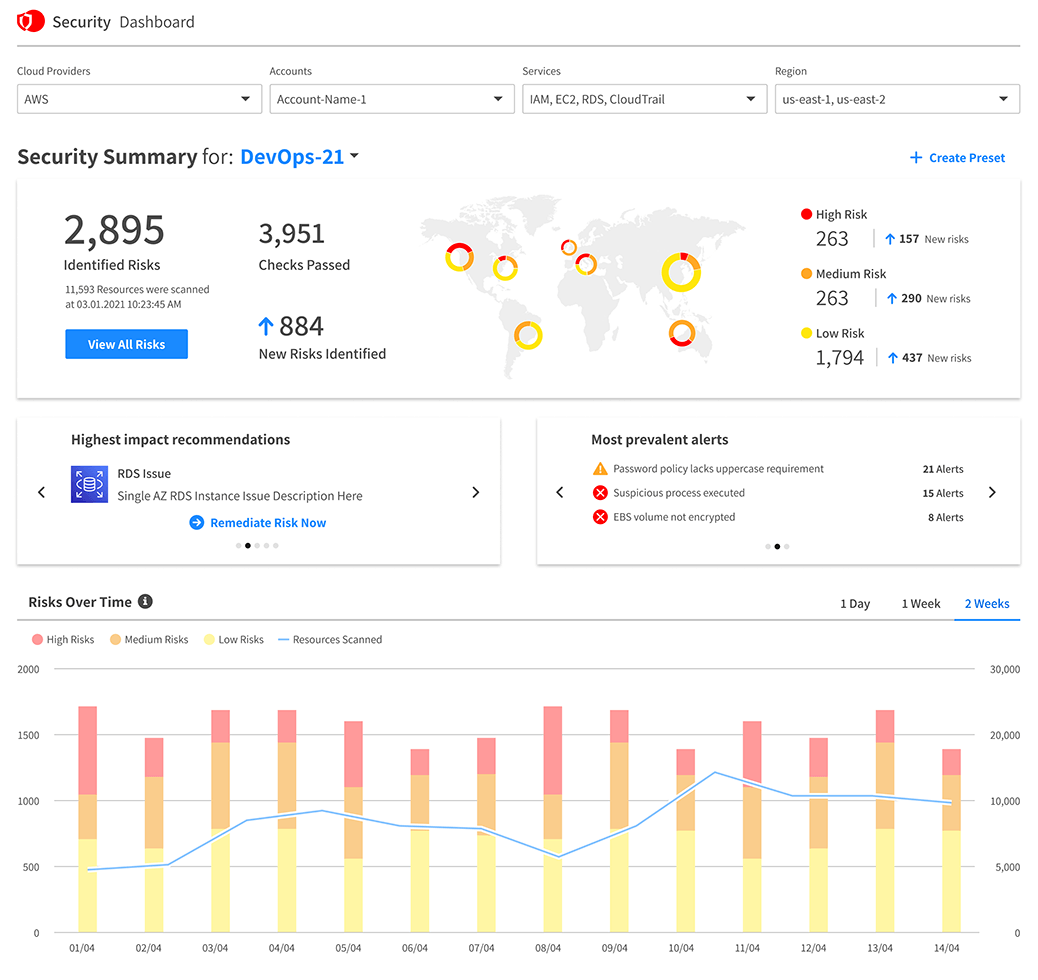This screenshot has width=1038, height=980.
Task: Click the Risks Over Time info icon
Action: coord(145,602)
